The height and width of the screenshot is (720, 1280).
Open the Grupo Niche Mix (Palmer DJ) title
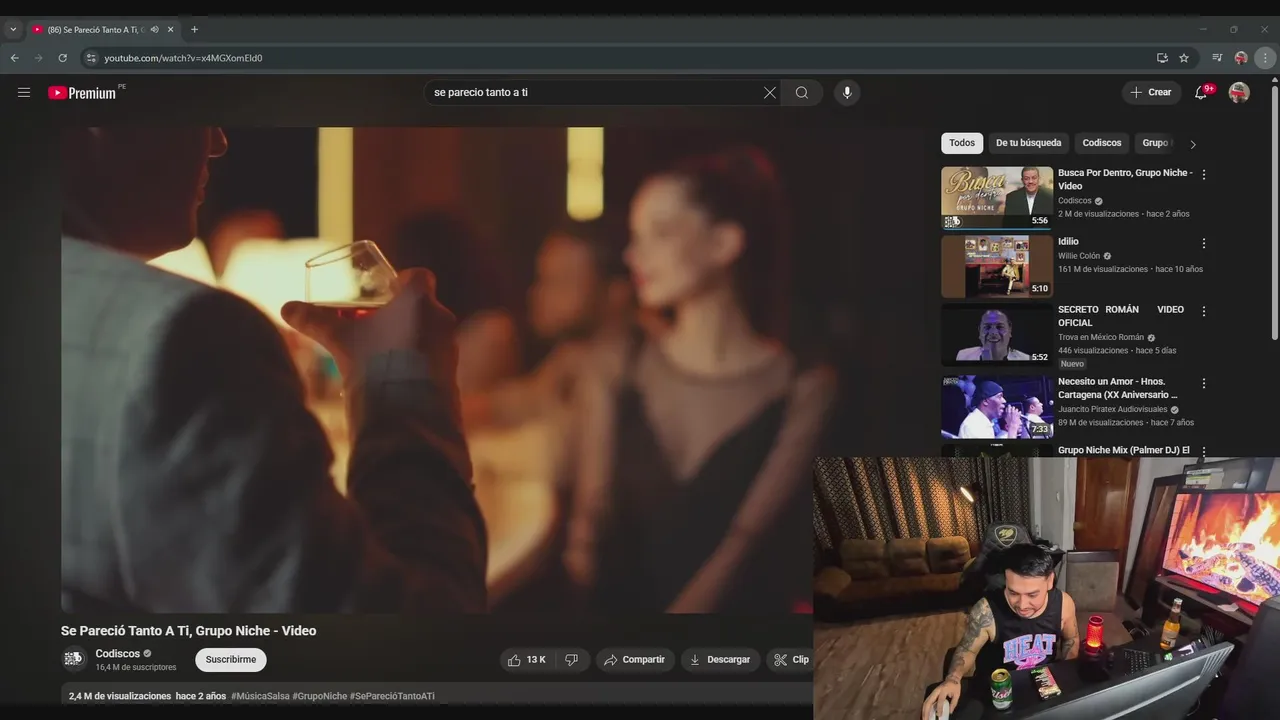point(1124,451)
